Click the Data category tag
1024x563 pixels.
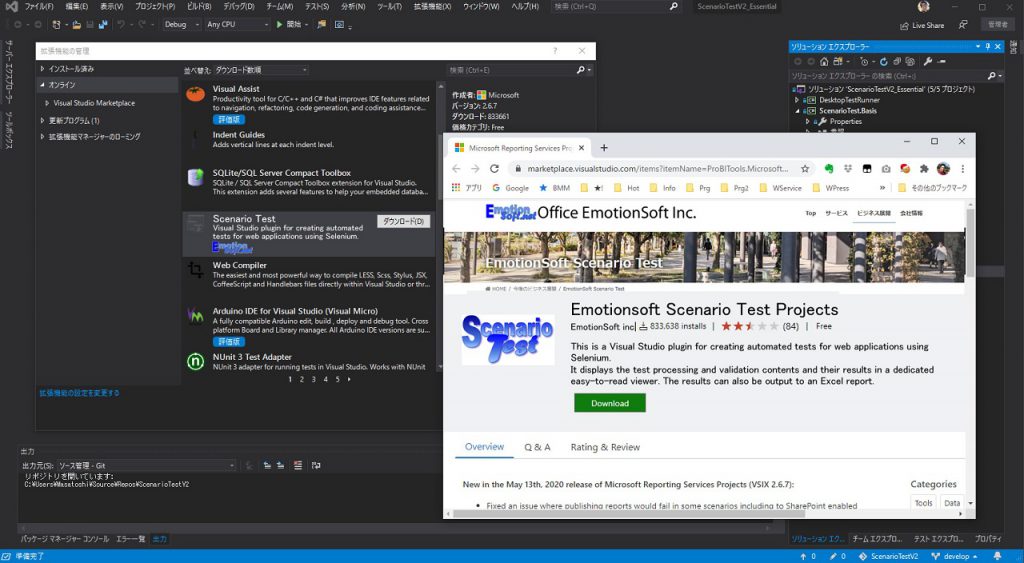click(x=952, y=503)
